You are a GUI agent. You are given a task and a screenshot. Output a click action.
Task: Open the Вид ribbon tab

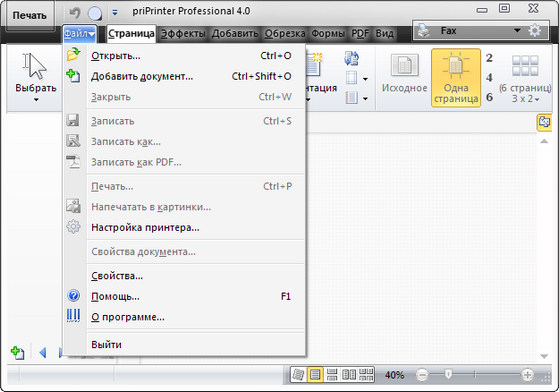(x=384, y=33)
